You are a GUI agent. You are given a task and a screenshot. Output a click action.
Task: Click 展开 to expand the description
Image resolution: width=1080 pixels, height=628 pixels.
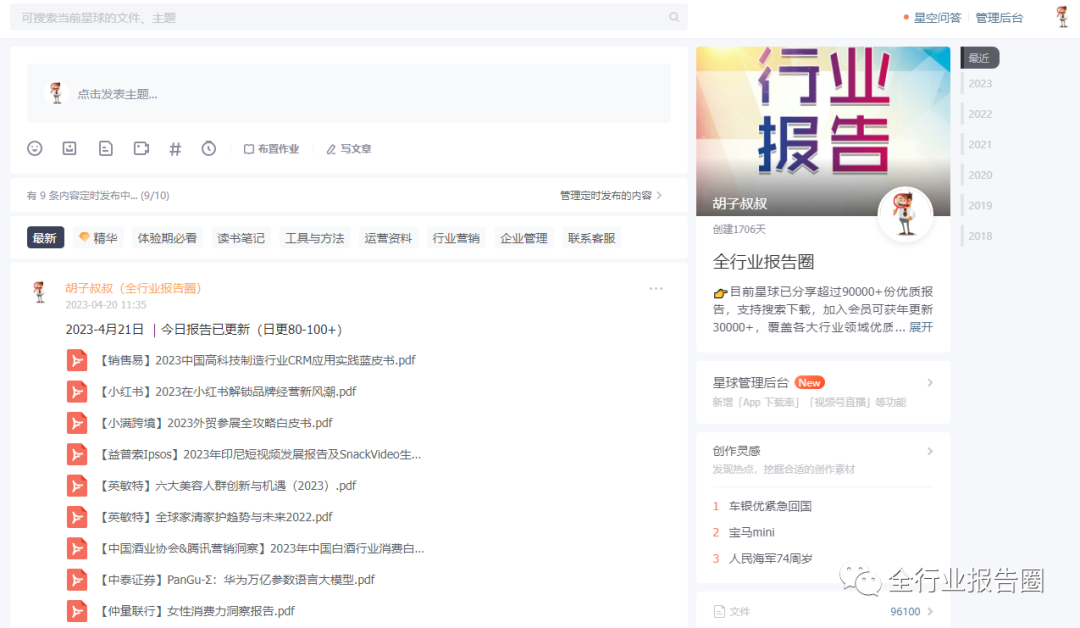click(x=921, y=327)
